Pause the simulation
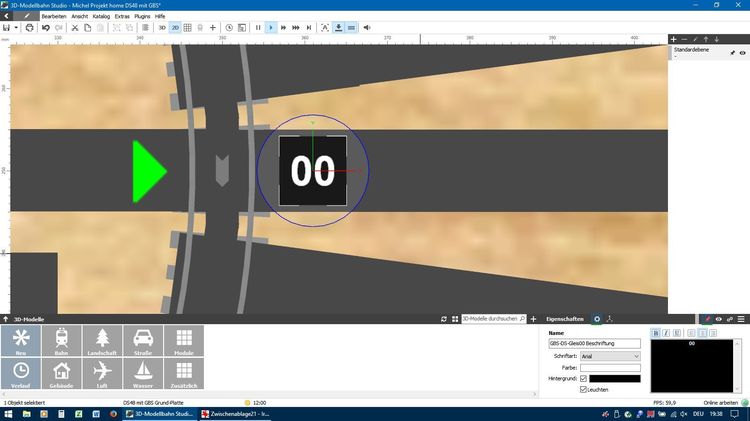The image size is (750, 421). (x=258, y=28)
